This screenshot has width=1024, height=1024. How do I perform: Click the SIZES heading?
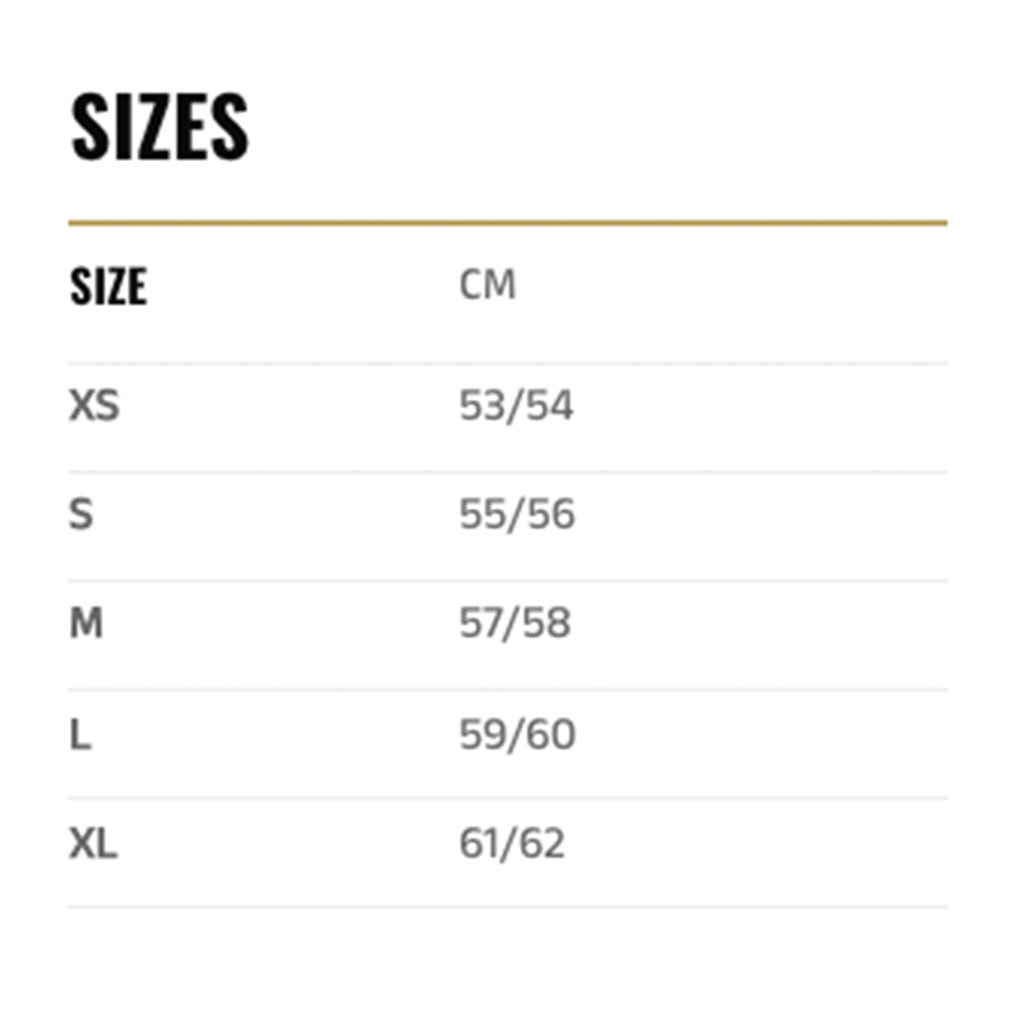(159, 127)
